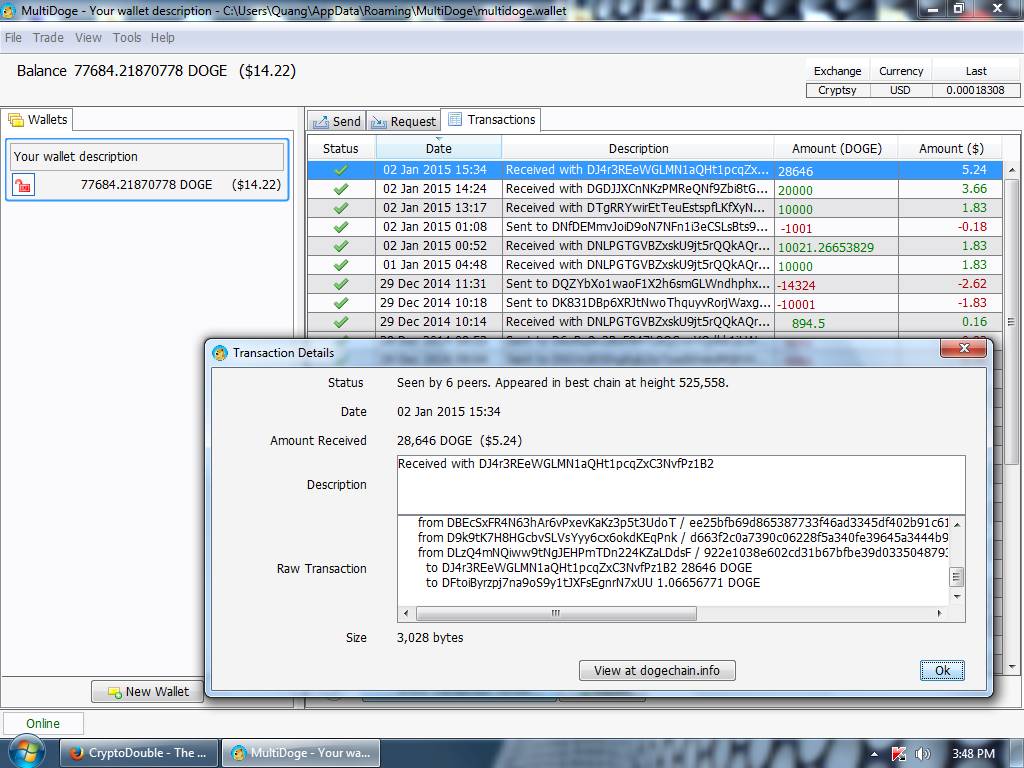This screenshot has width=1024, height=768.
Task: Click the Transactions tab table icon
Action: (x=455, y=120)
